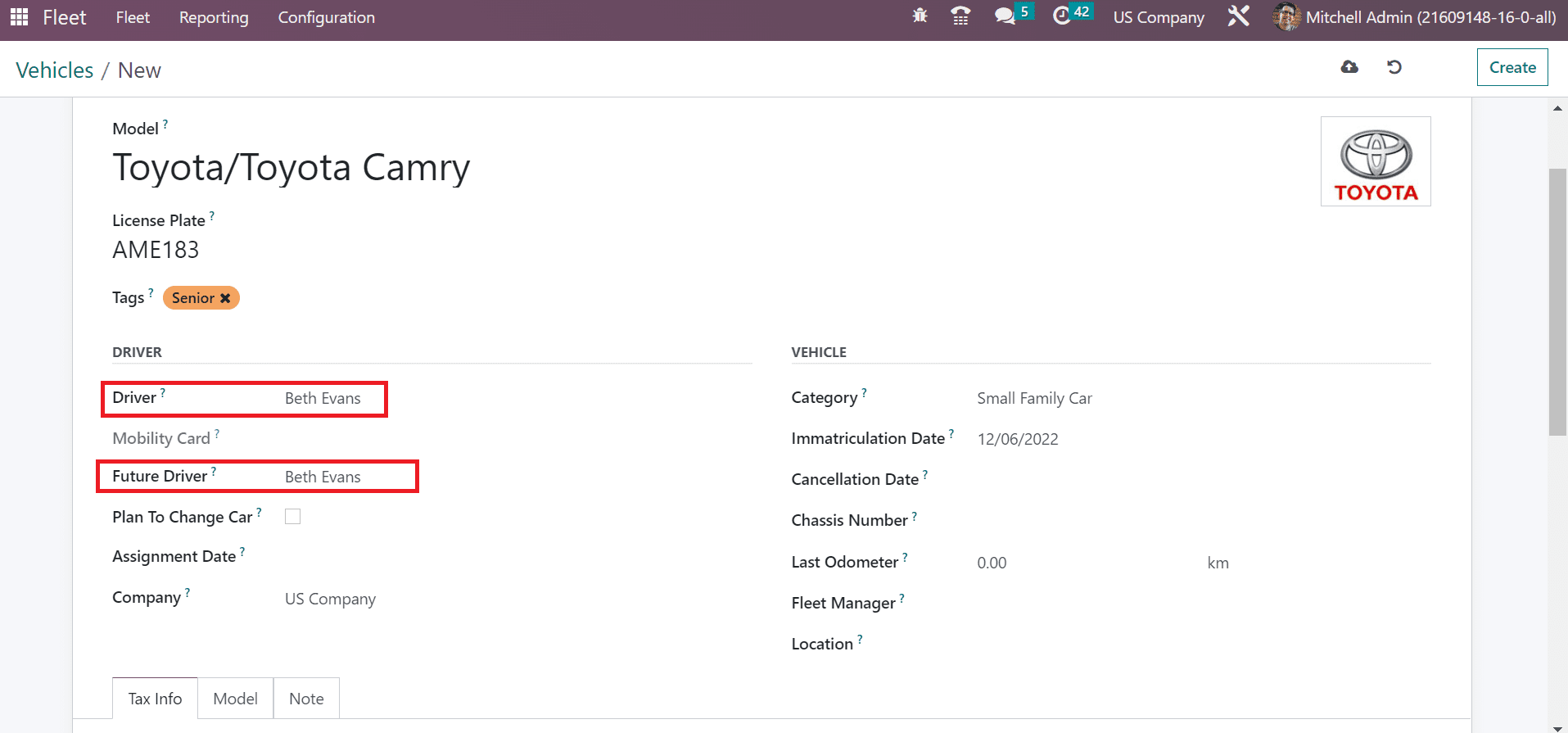Screen dimensions: 1568x733
Task: Set the Immatriculation Date field
Action: tap(1204, 439)
